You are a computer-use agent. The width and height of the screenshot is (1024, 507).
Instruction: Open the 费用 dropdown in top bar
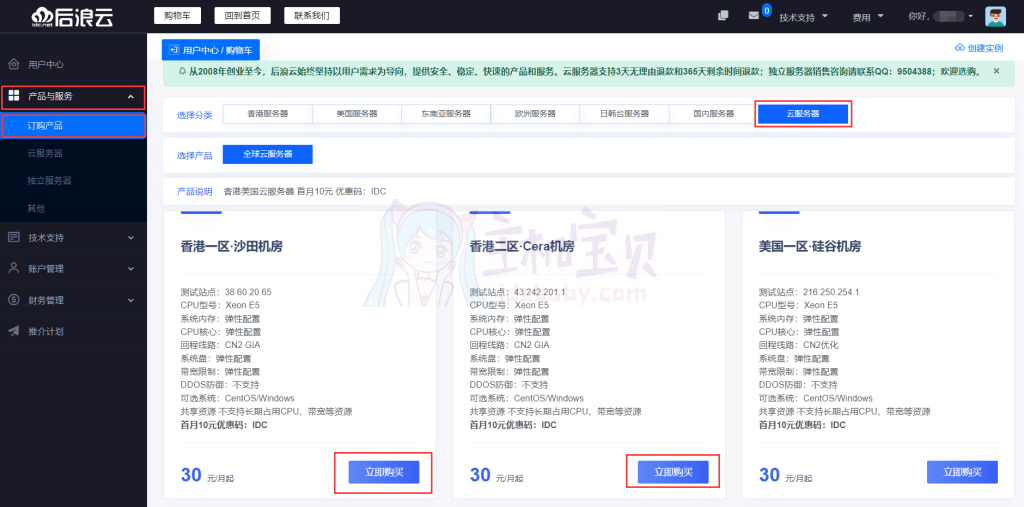[x=867, y=16]
